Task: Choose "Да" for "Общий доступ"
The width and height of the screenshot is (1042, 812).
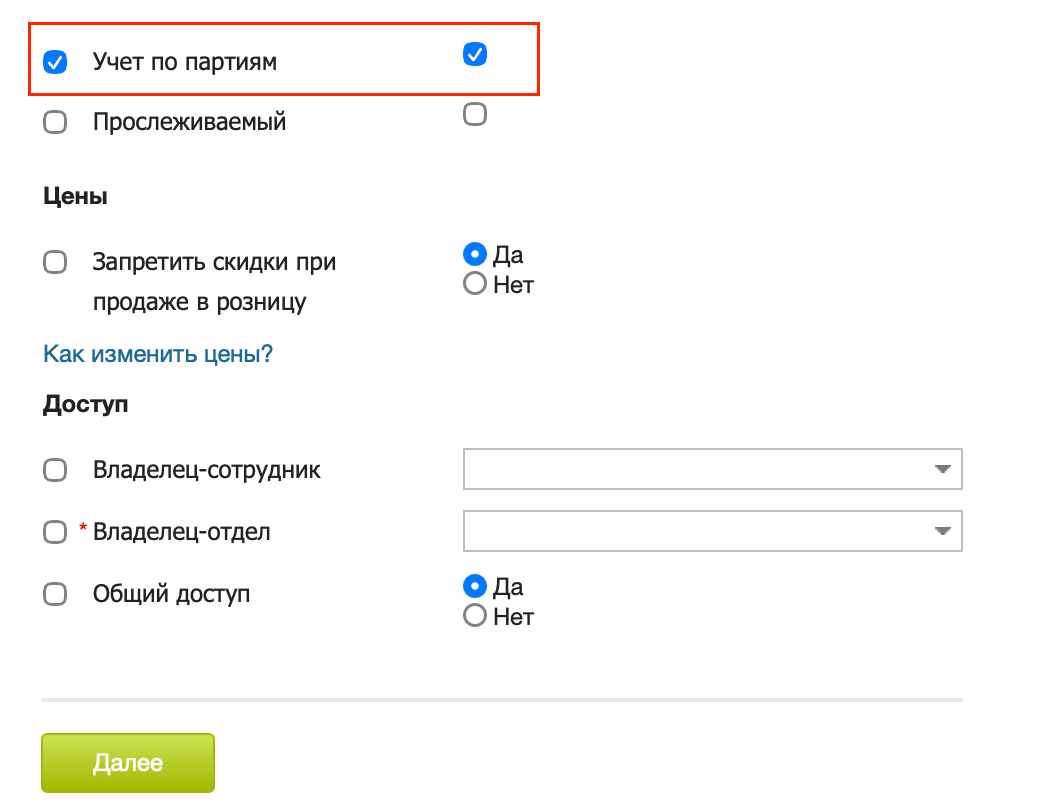Action: tap(474, 586)
